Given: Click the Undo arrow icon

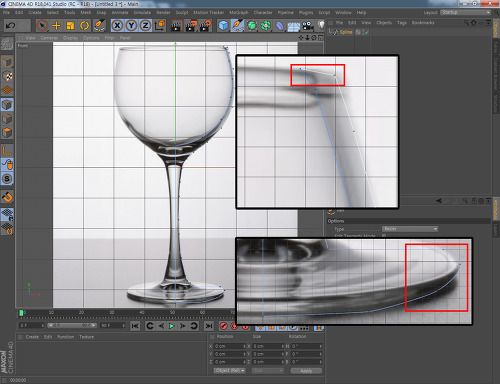Looking at the screenshot, I should pos(10,25).
